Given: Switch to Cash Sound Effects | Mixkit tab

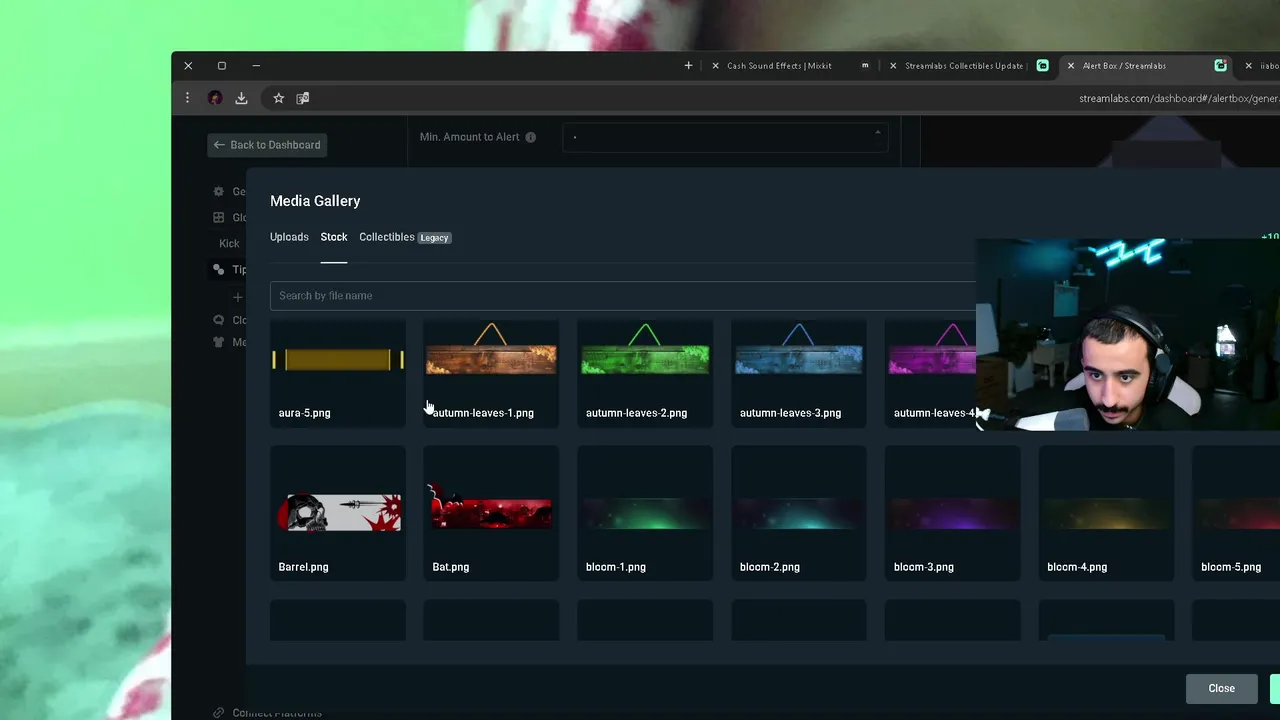Looking at the screenshot, I should 779,66.
